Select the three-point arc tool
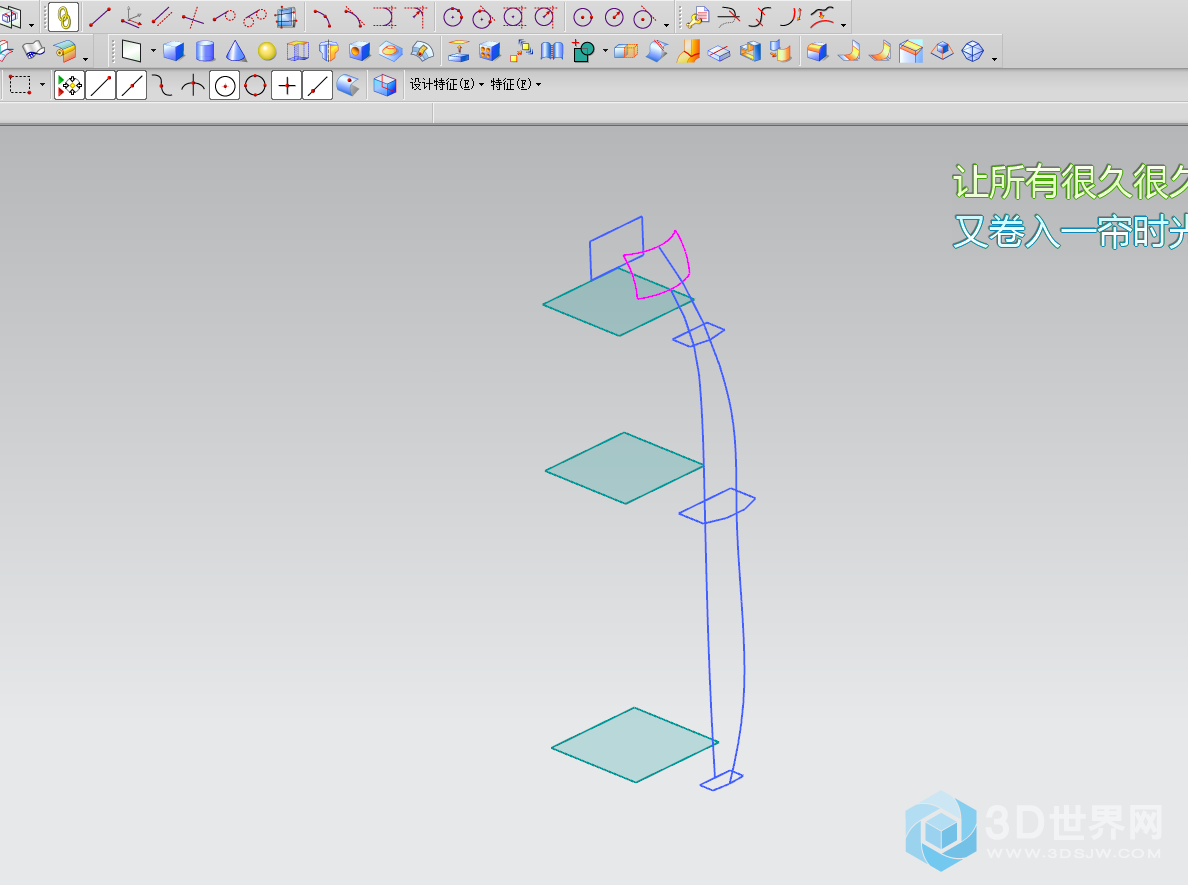The width and height of the screenshot is (1188, 885). (323, 17)
